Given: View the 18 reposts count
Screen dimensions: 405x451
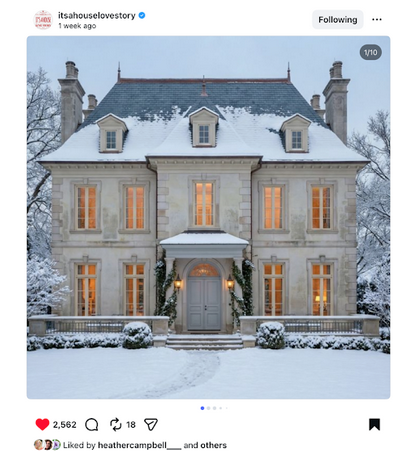Looking at the screenshot, I should pos(131,425).
